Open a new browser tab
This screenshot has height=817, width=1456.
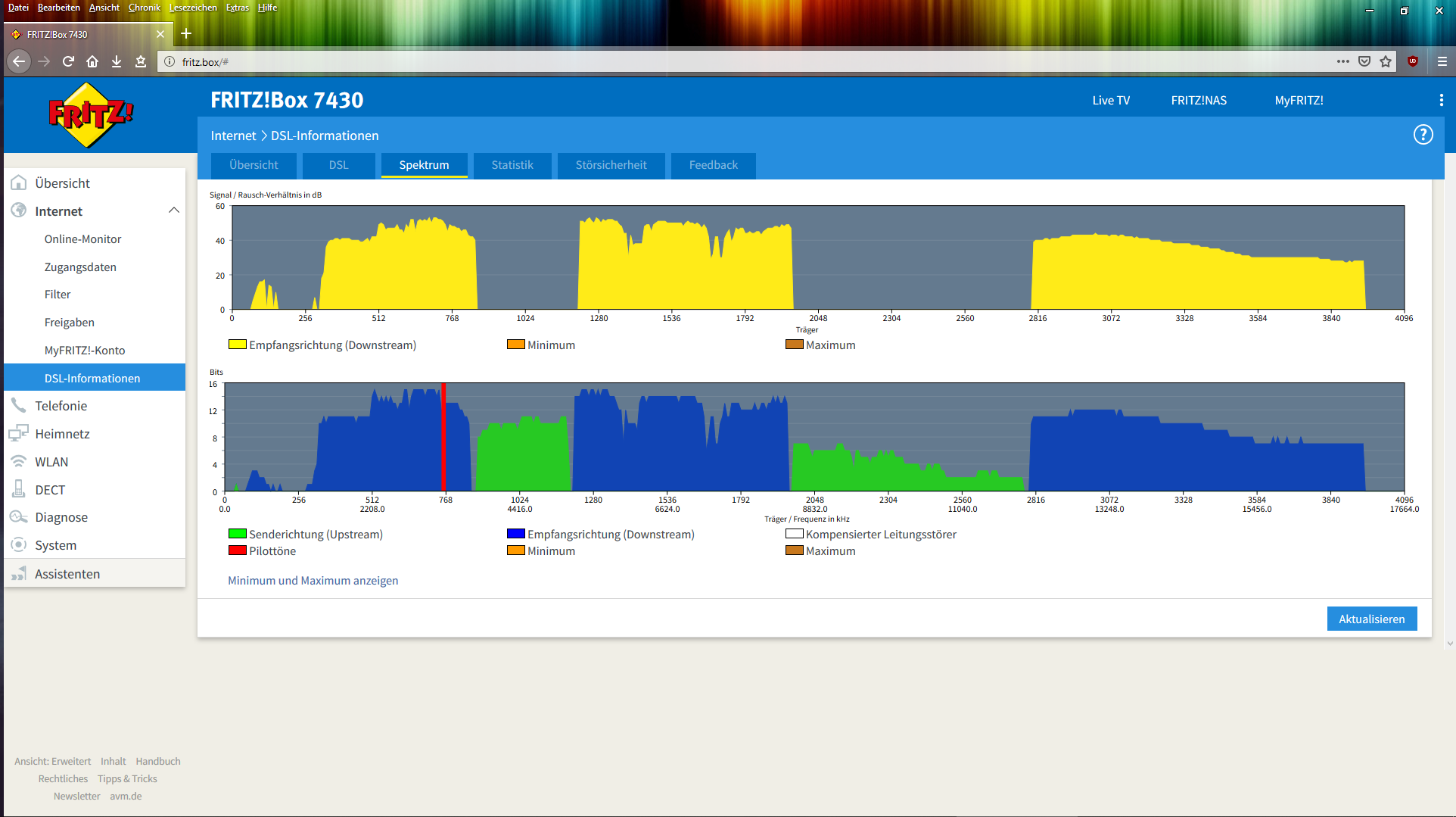click(186, 33)
